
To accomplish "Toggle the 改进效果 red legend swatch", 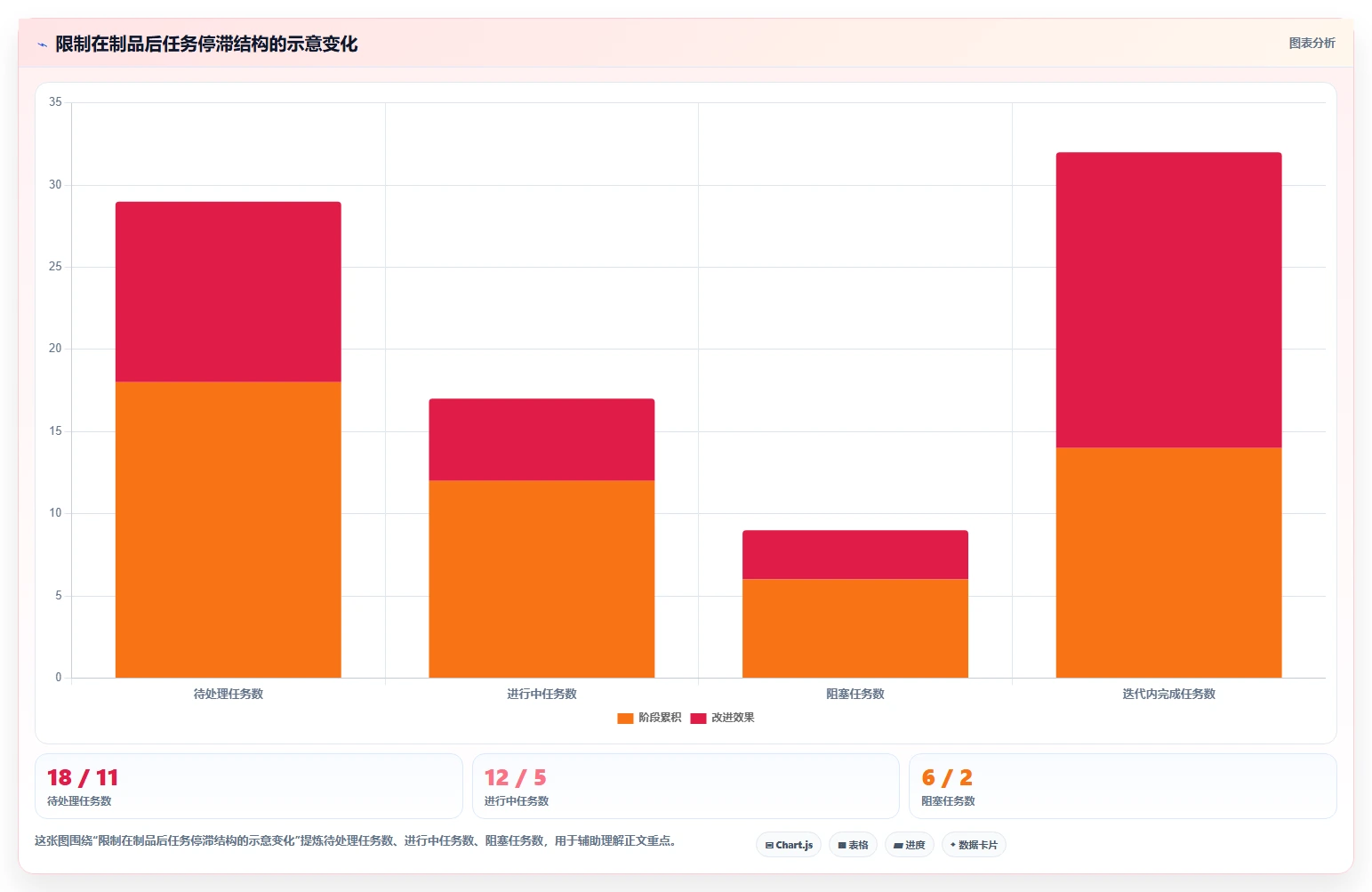I will pos(698,719).
